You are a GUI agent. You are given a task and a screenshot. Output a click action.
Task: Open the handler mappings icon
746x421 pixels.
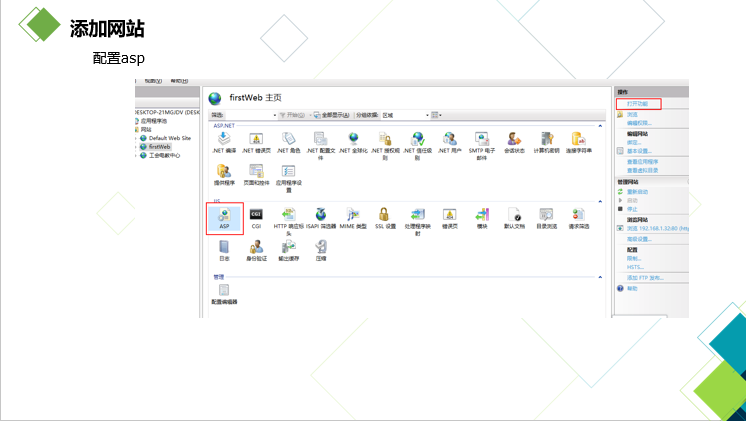[418, 221]
